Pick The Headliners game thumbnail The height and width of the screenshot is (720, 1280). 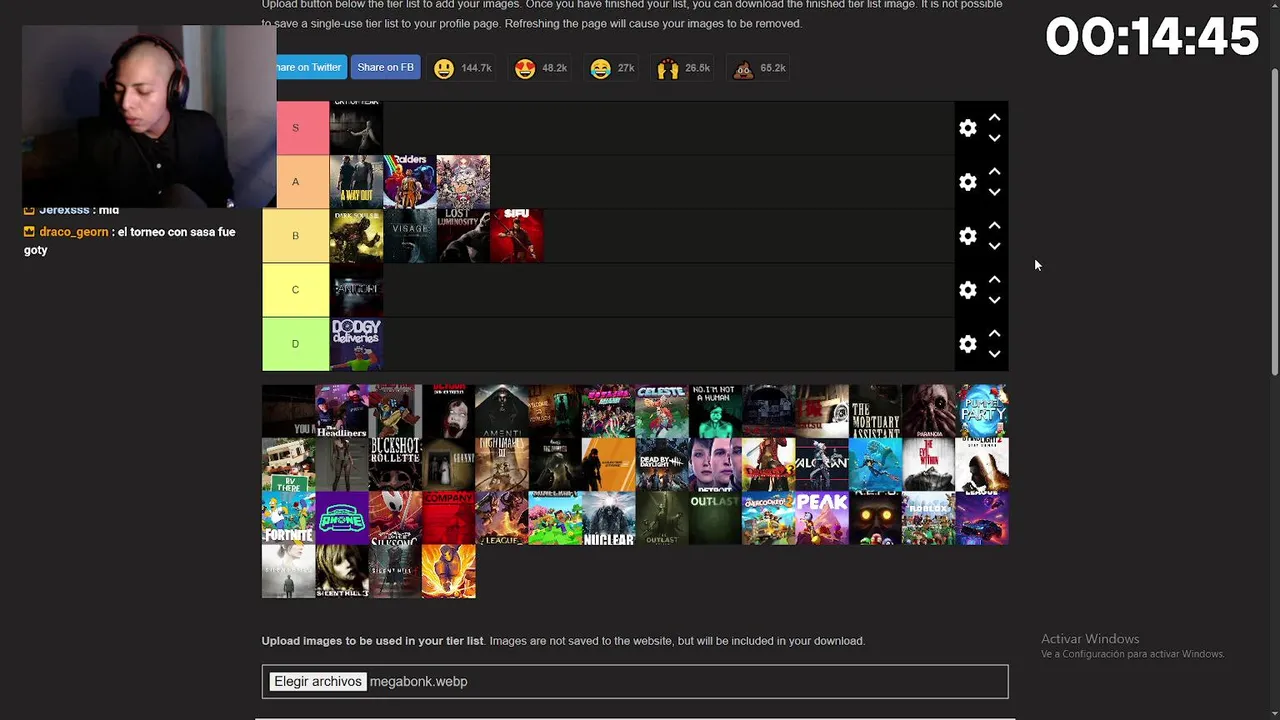[x=342, y=411]
